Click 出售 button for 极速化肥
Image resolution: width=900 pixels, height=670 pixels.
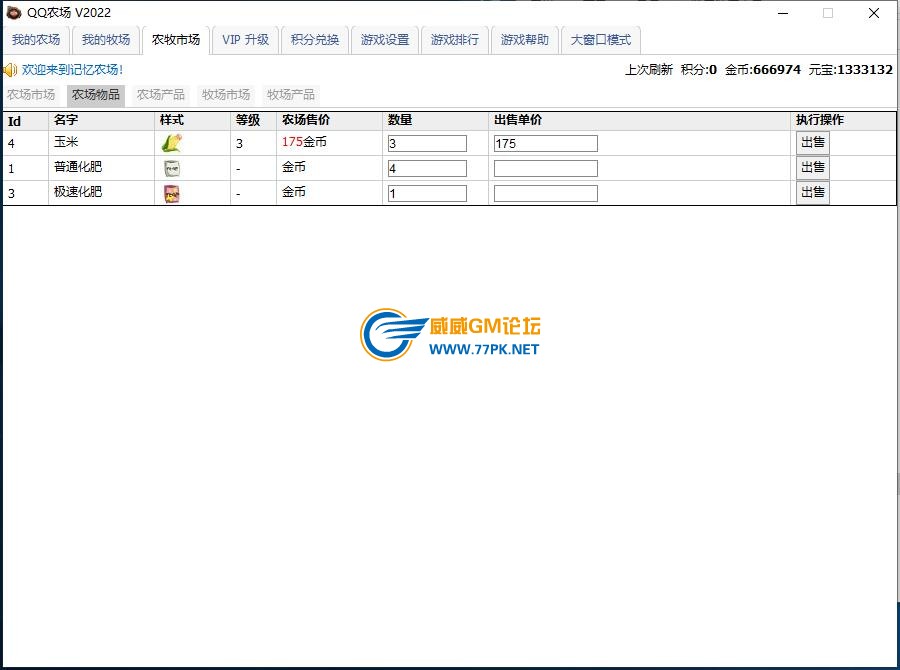tap(813, 192)
